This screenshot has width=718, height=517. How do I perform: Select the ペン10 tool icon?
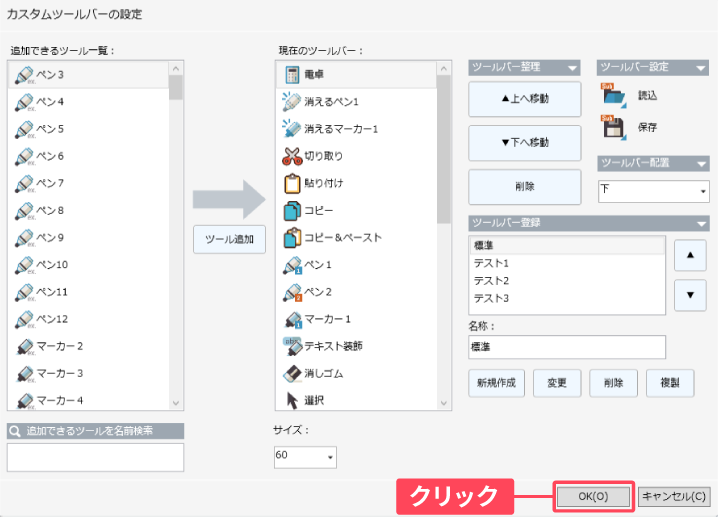[x=24, y=265]
